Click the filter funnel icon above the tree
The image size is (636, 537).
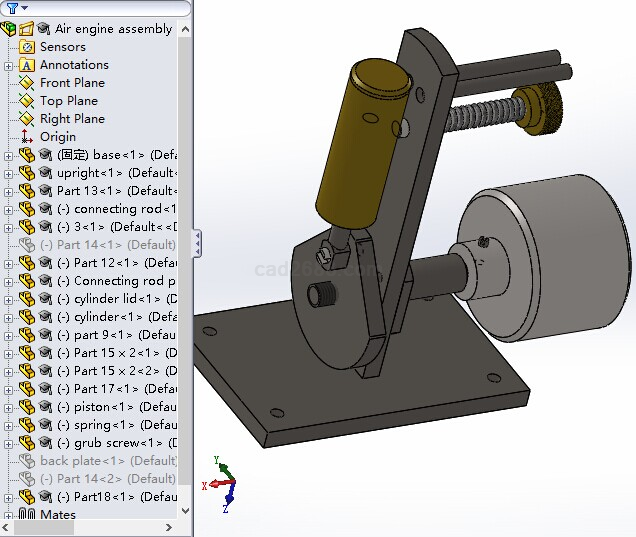[10, 8]
